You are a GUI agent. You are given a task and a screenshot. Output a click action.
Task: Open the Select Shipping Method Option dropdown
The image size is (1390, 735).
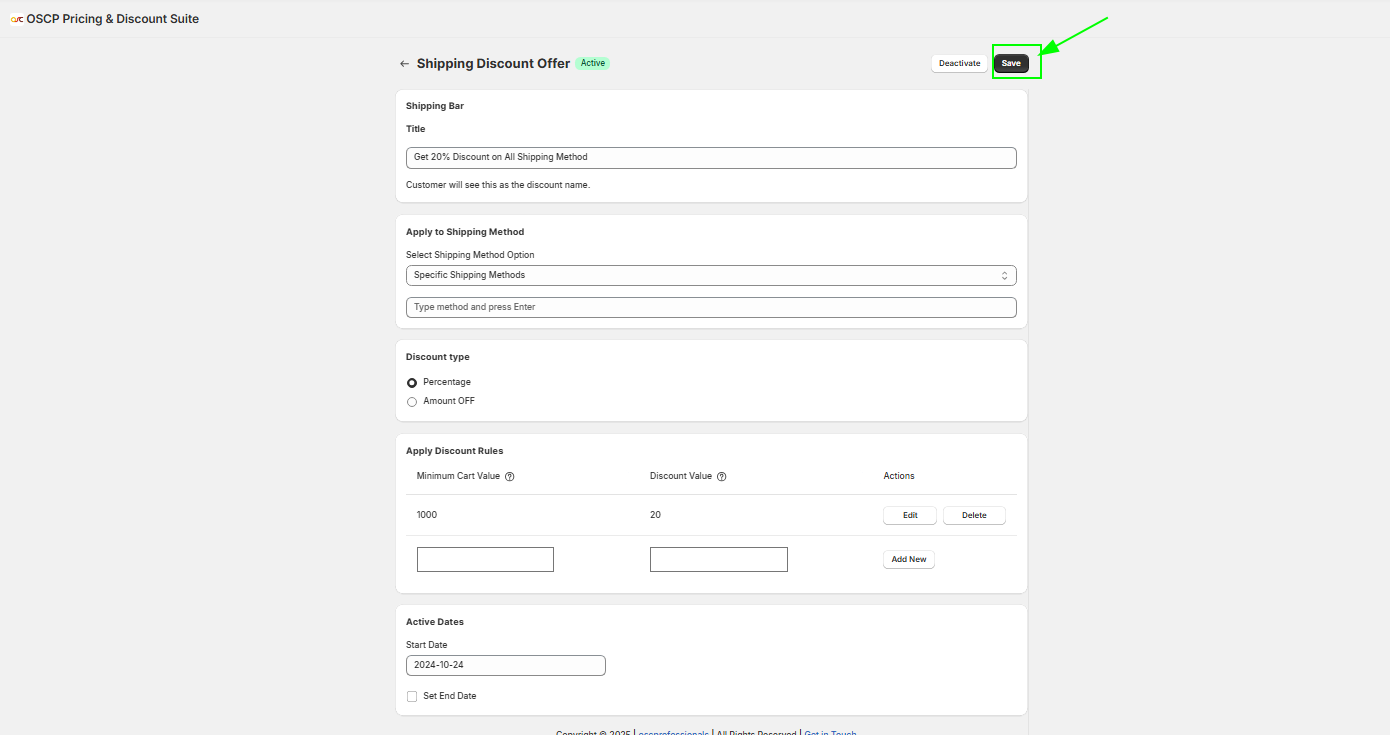tap(710, 275)
